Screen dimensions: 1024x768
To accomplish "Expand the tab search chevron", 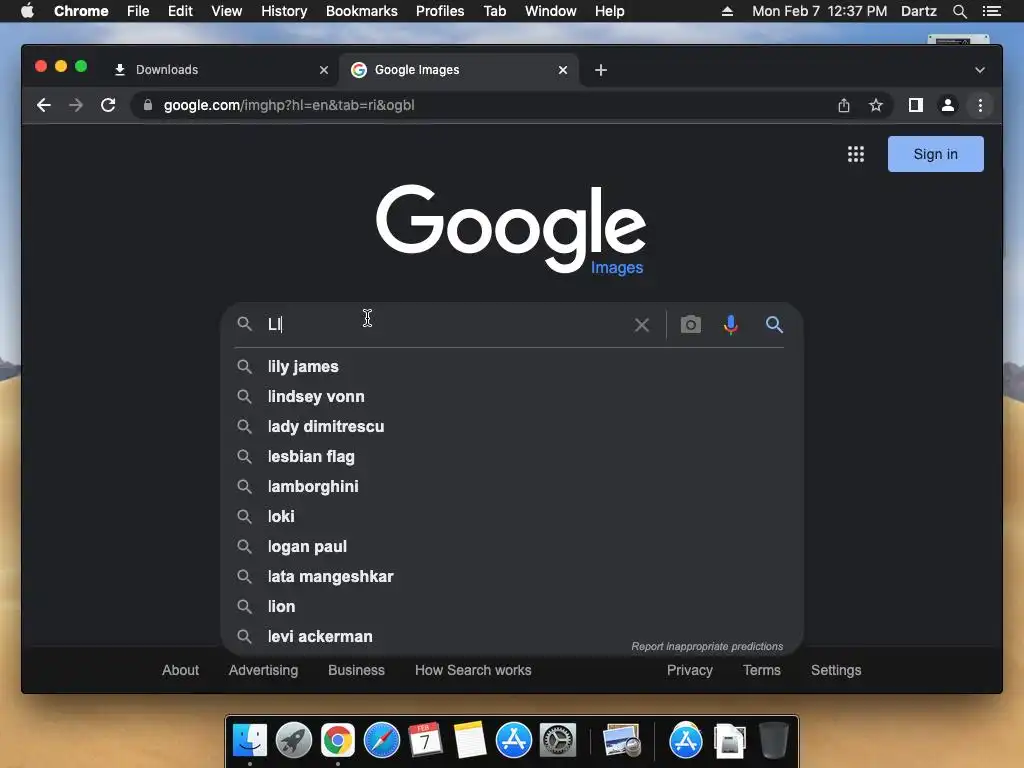I will [x=980, y=70].
